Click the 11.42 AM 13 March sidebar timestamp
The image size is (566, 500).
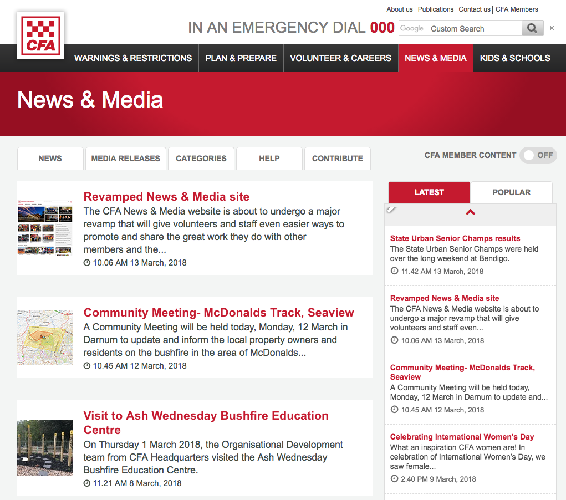point(437,271)
